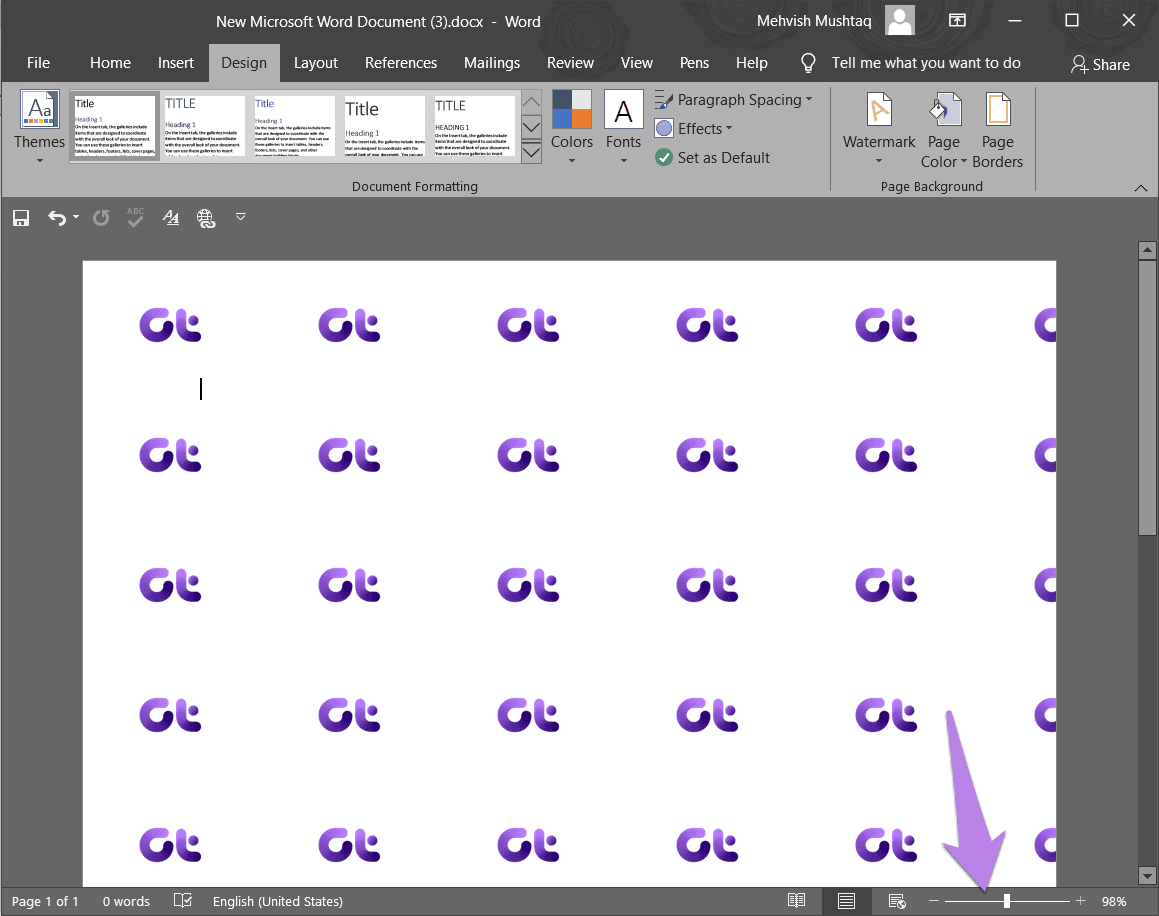Save the document from Quick Access Toolbar

pyautogui.click(x=21, y=217)
